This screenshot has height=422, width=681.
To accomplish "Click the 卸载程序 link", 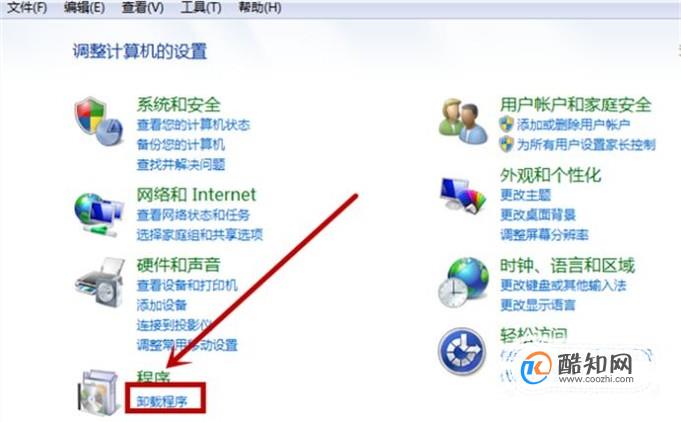I will (x=162, y=401).
